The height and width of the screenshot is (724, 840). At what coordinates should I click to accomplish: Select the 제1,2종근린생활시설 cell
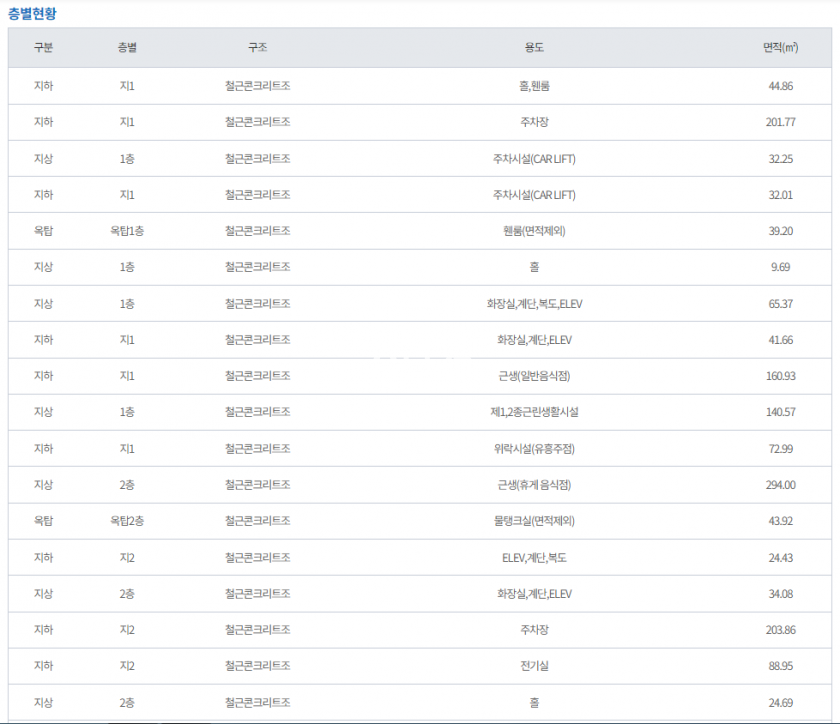click(534, 412)
